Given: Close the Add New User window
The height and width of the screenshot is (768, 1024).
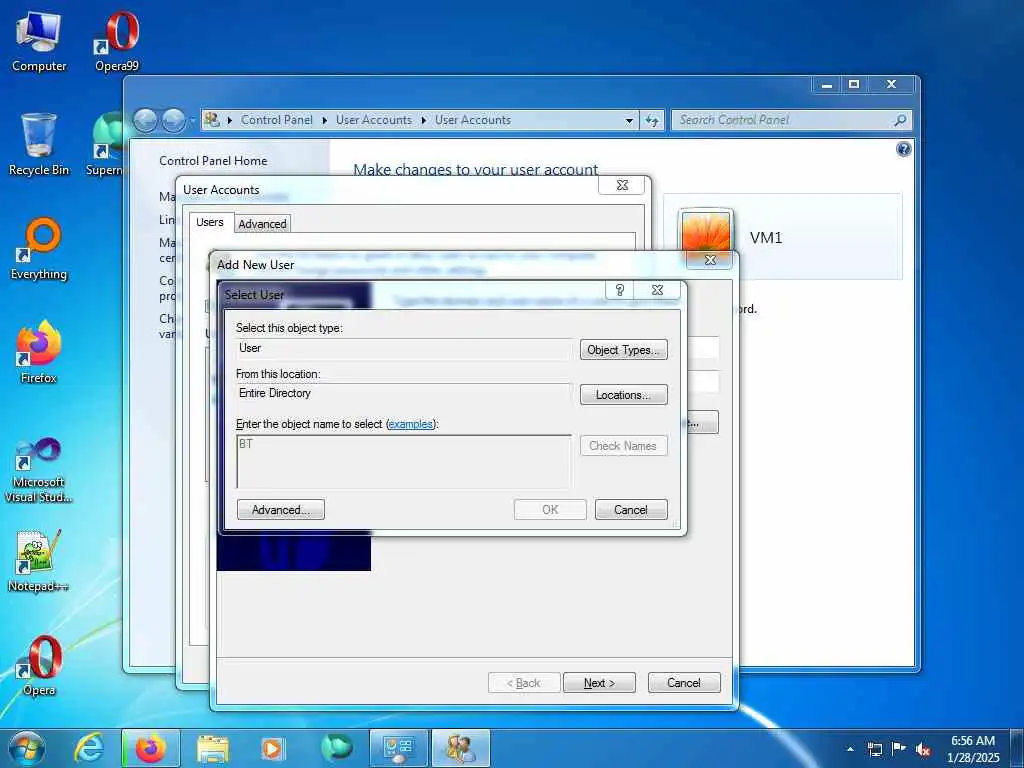Looking at the screenshot, I should [711, 260].
